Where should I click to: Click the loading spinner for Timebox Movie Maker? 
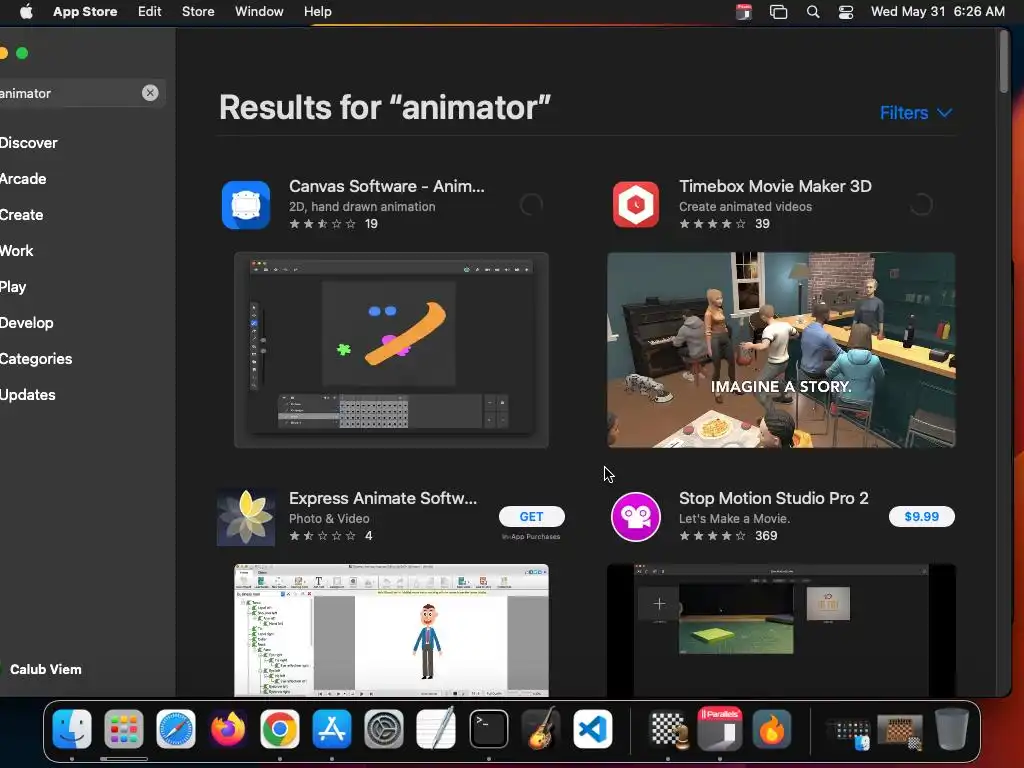tap(921, 205)
